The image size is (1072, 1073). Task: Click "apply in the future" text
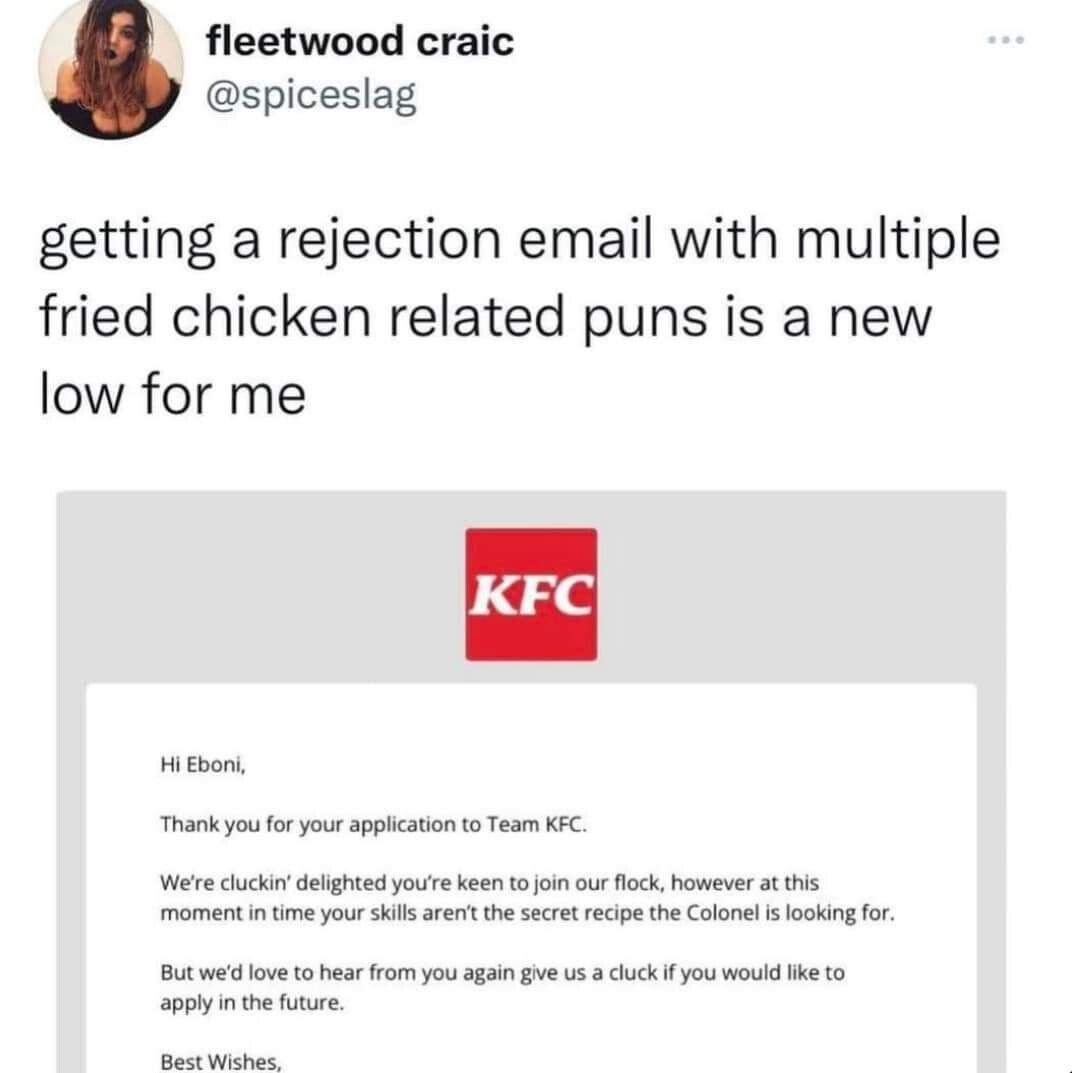[x=252, y=1002]
